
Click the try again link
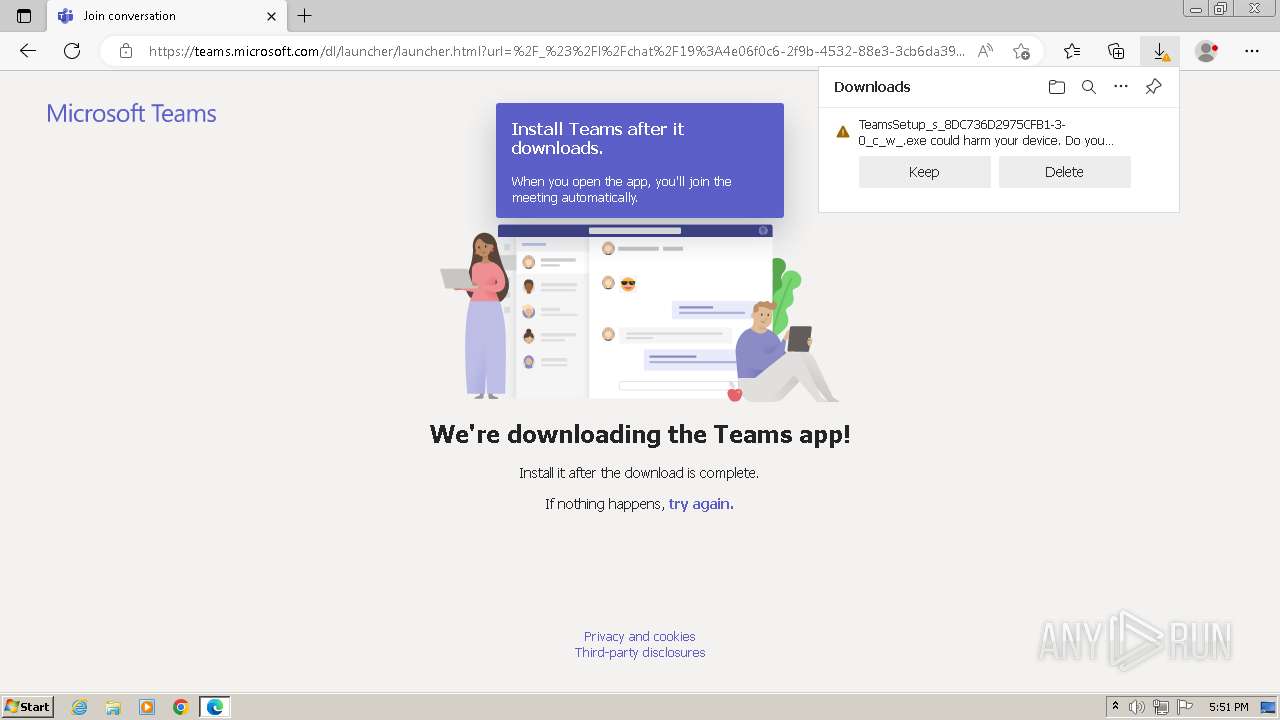pyautogui.click(x=701, y=504)
